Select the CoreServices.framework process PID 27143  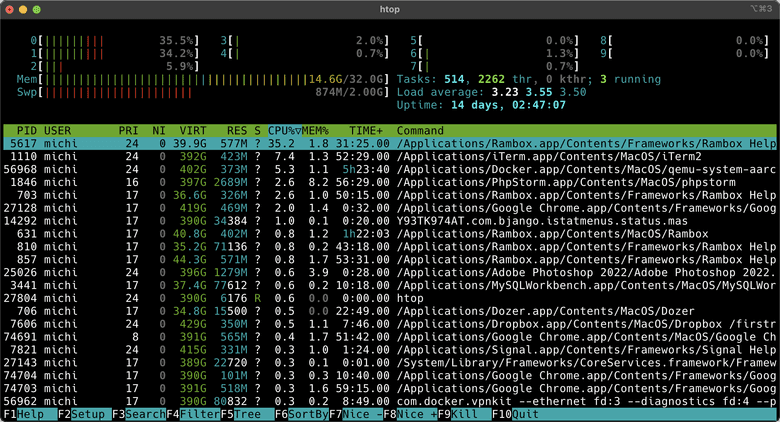click(390, 363)
